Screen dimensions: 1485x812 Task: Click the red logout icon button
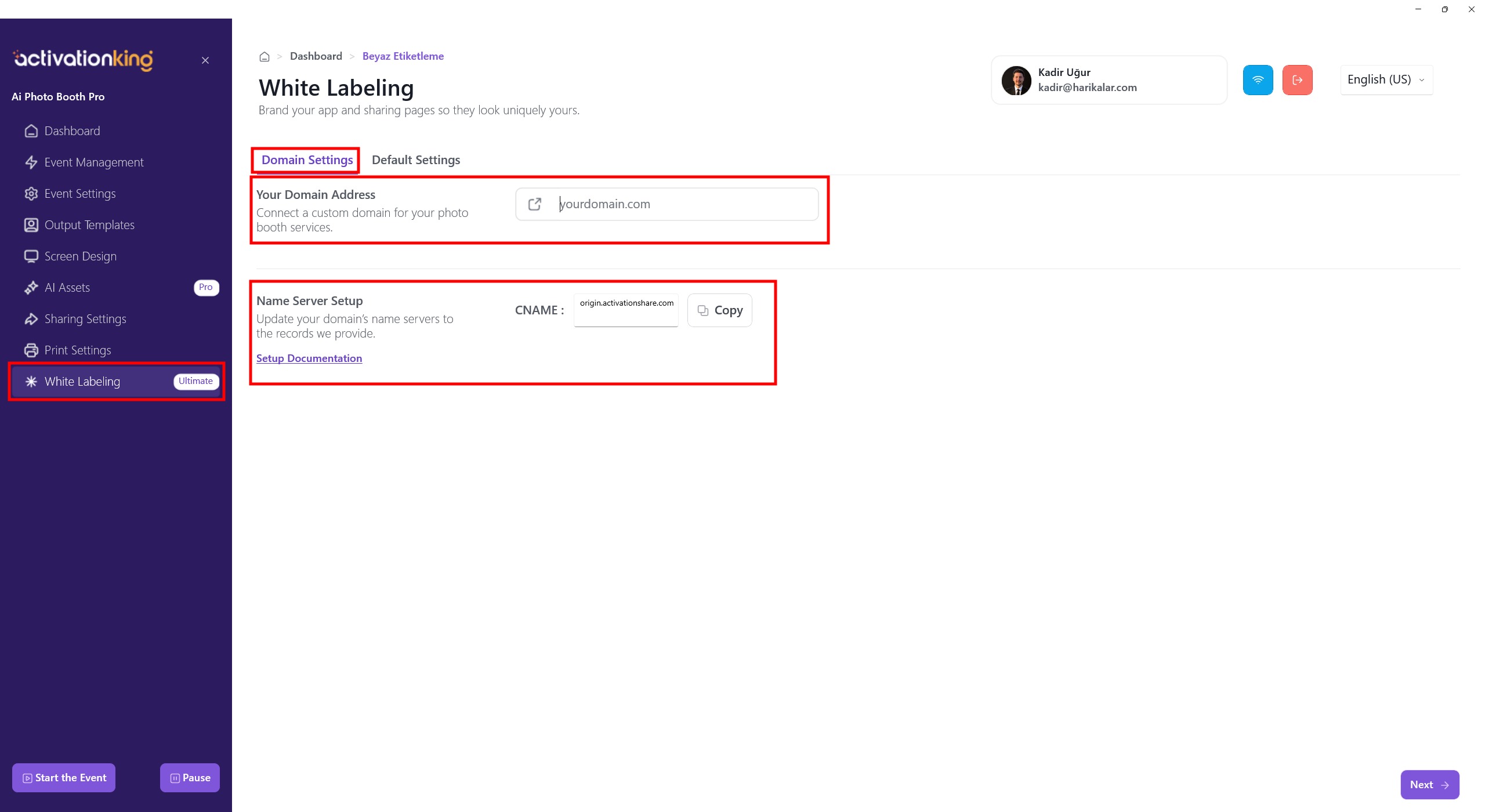point(1297,80)
